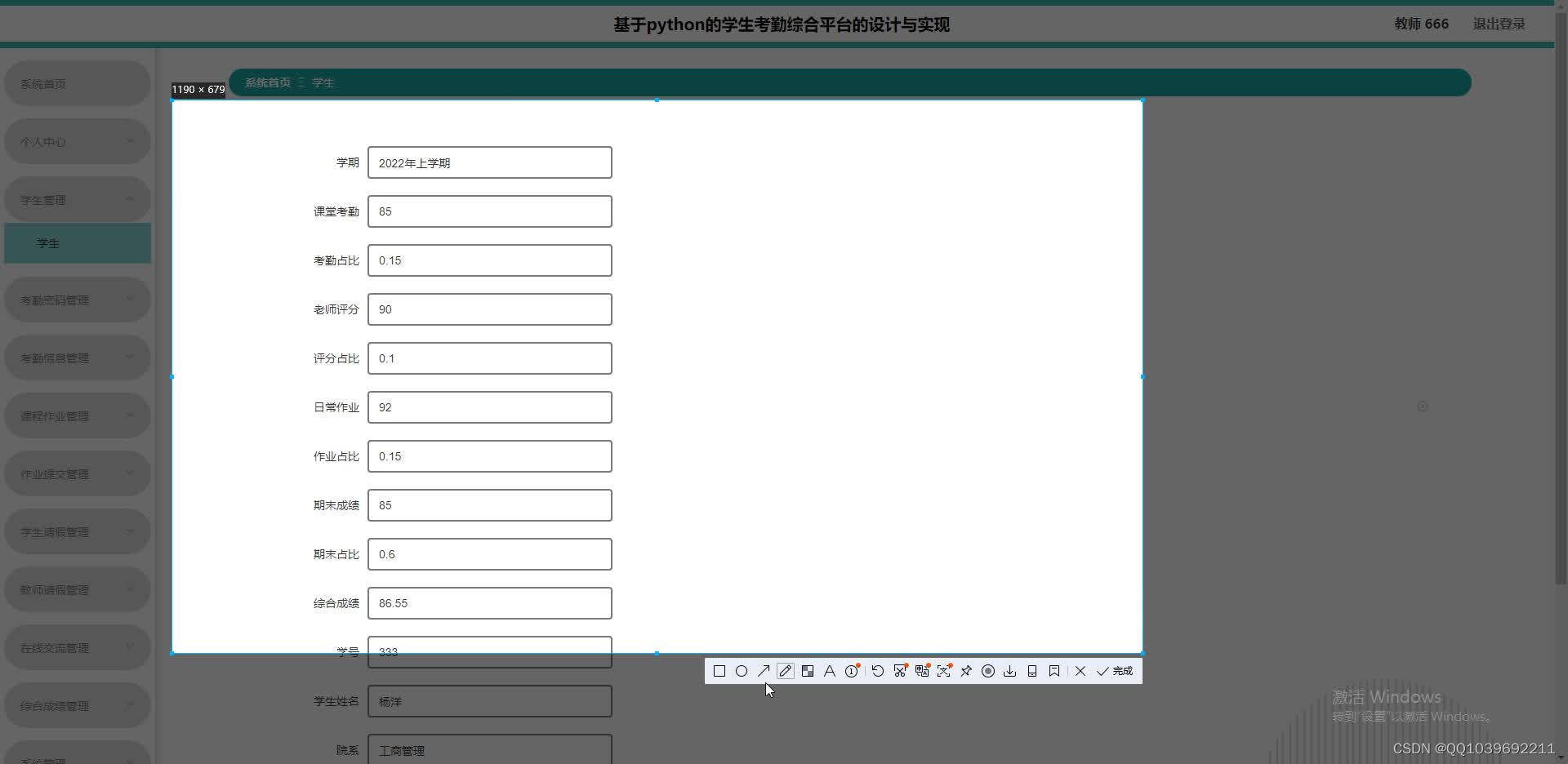
Task: Click the translate screenshot icon
Action: pos(922,671)
